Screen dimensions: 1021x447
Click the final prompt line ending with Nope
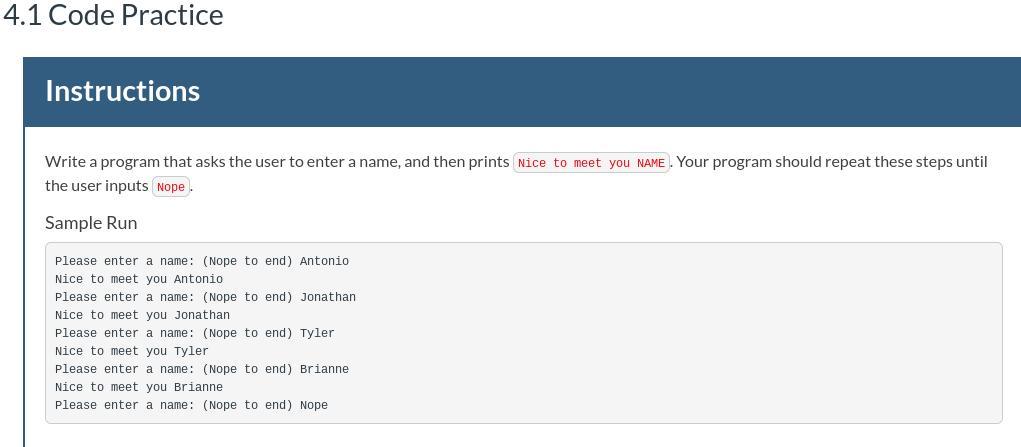click(191, 405)
